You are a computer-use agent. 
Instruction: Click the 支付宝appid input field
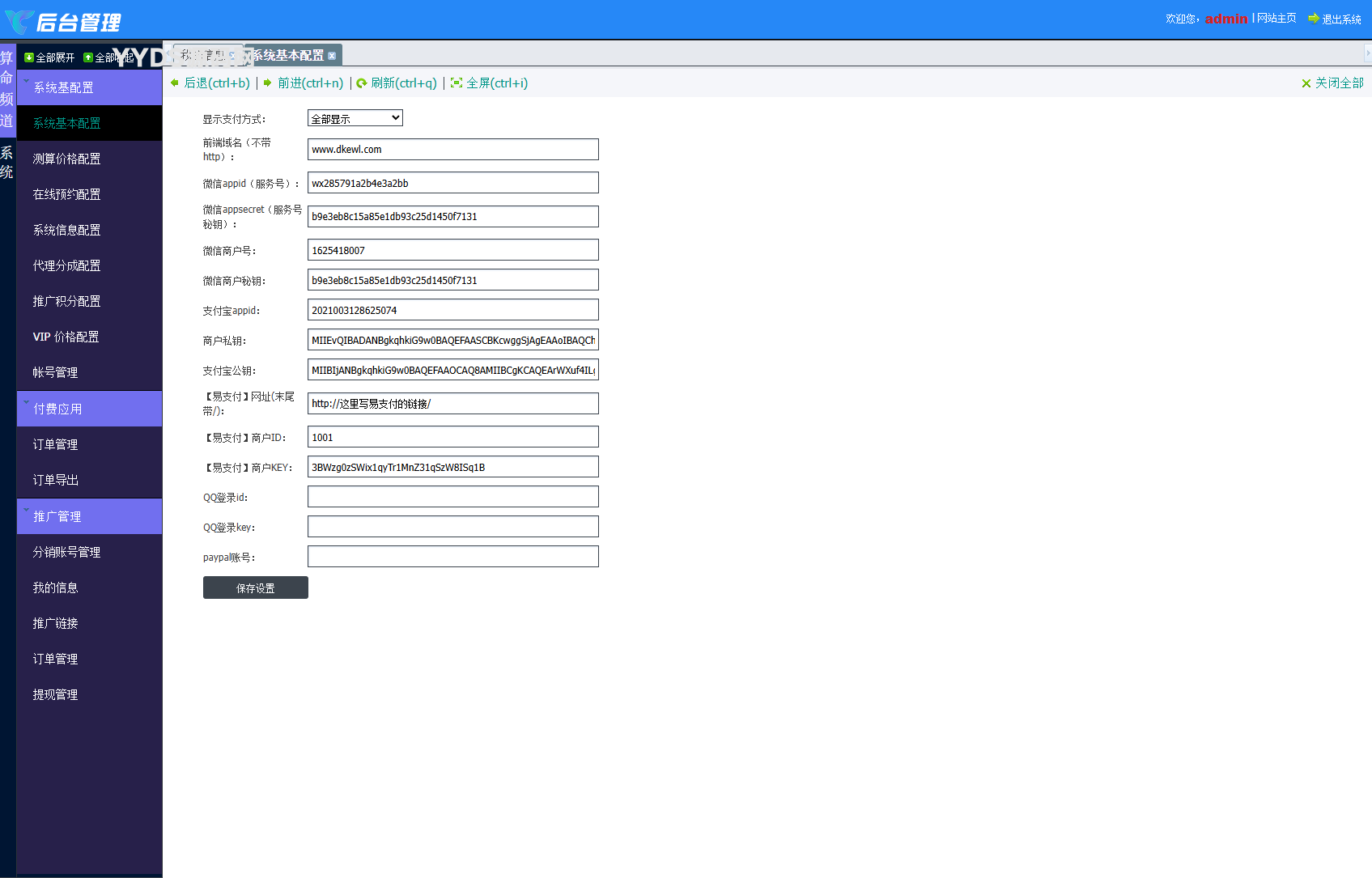453,310
